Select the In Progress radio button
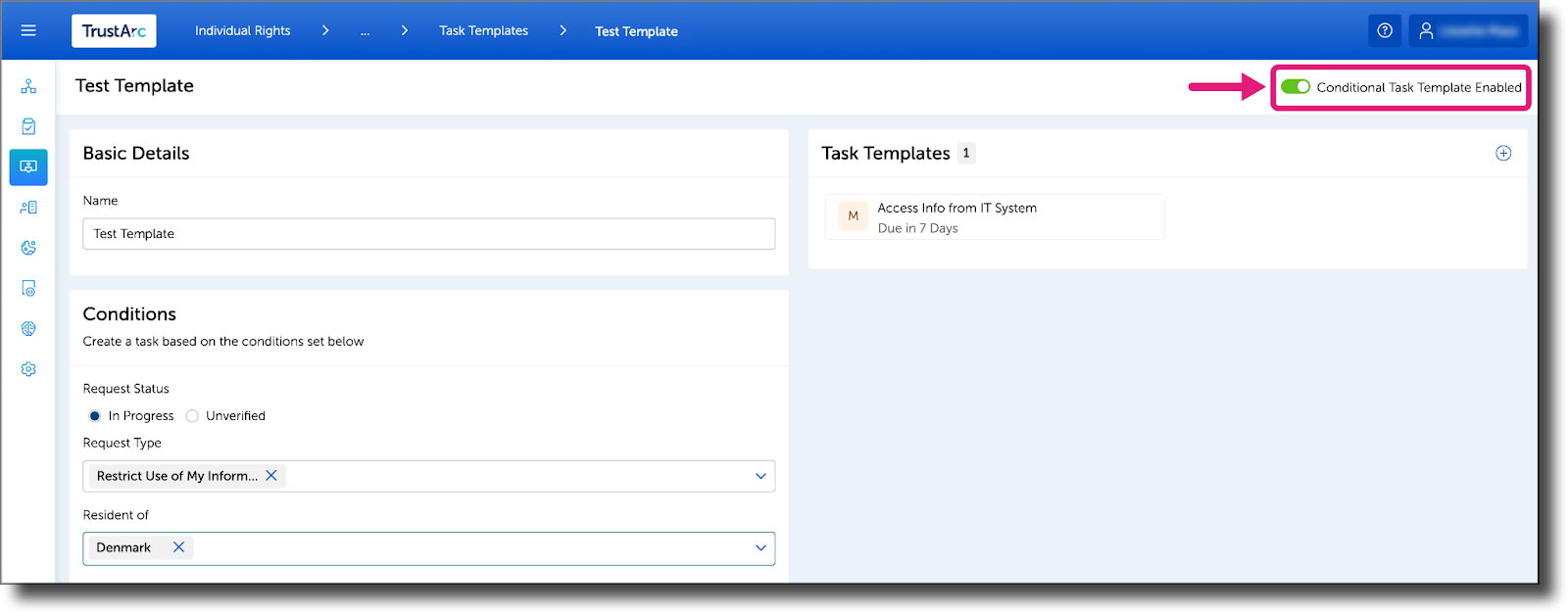 click(x=94, y=415)
